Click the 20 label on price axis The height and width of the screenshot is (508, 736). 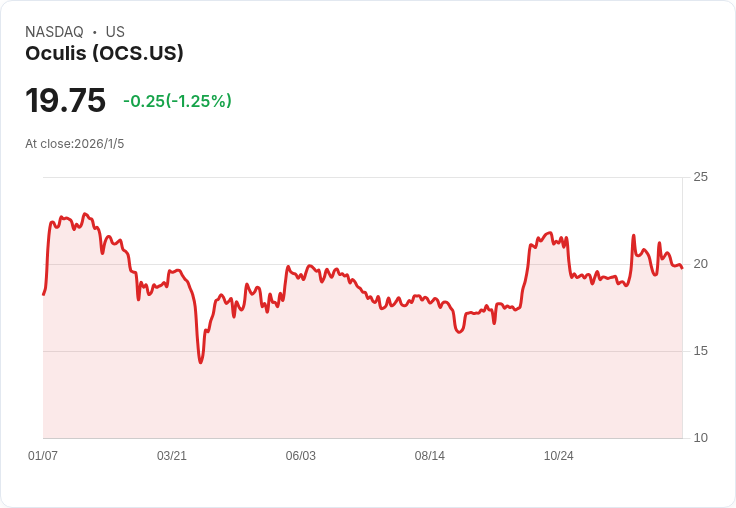point(700,264)
